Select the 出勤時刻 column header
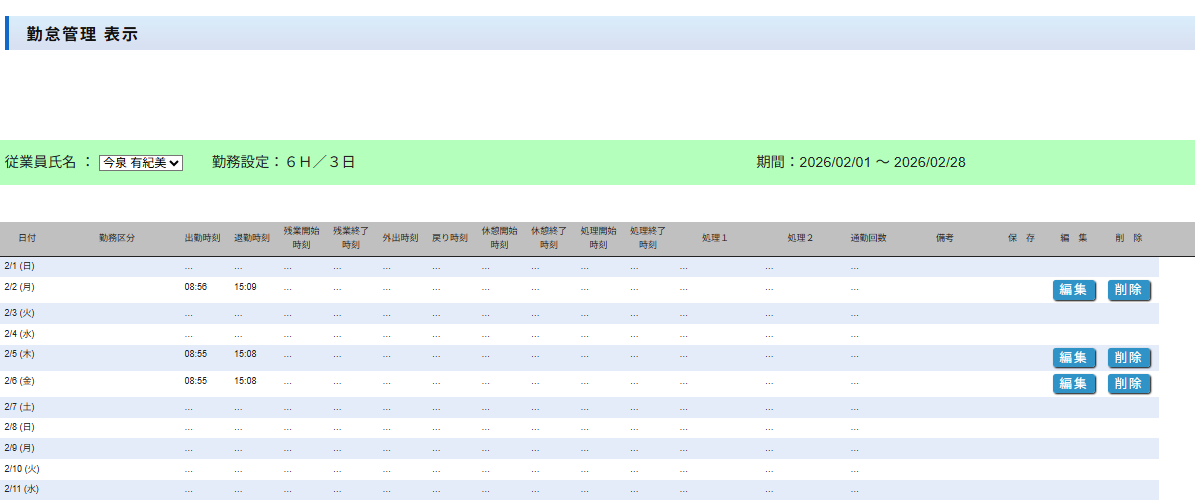 click(202, 239)
